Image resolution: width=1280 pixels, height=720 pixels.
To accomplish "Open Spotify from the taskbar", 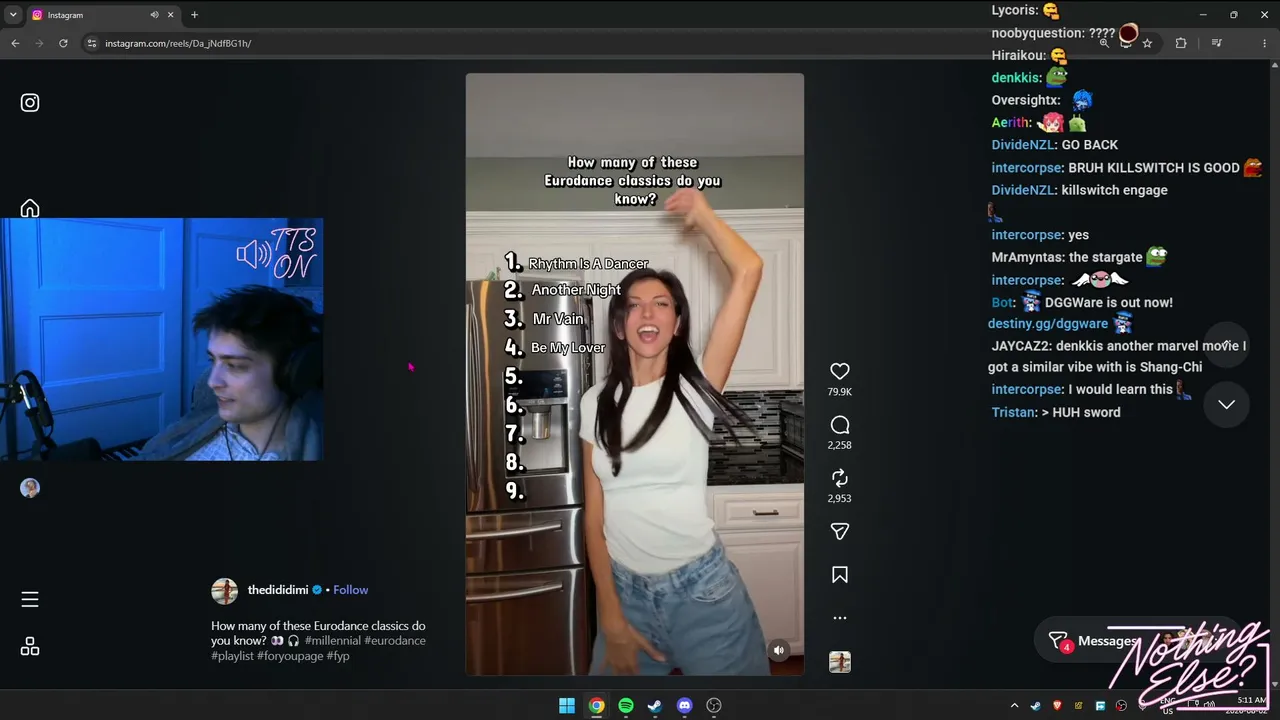I will [626, 706].
